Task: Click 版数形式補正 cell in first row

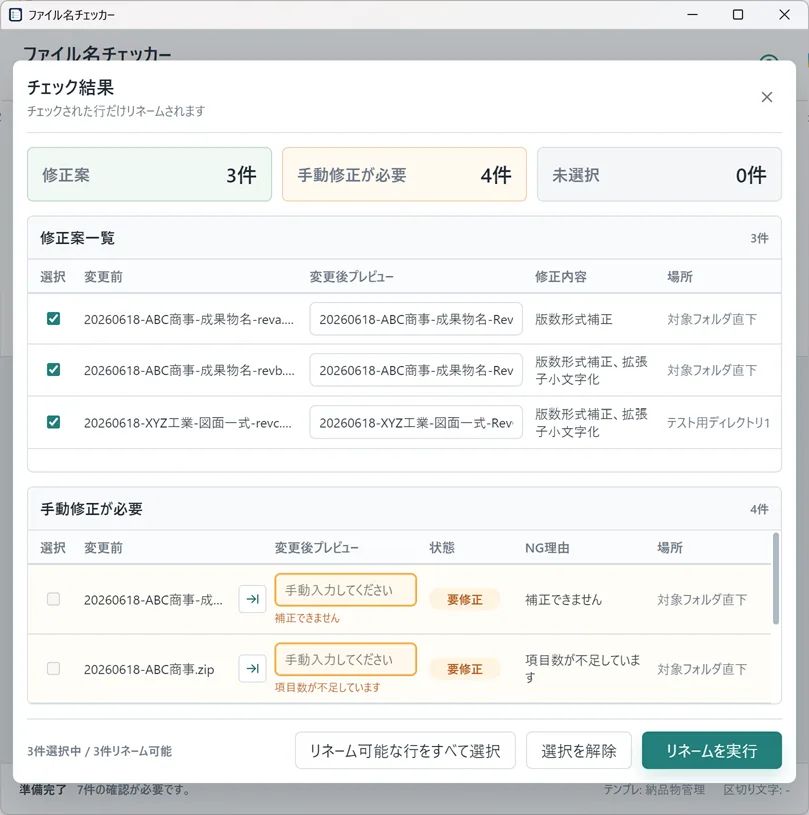Action: (573, 319)
